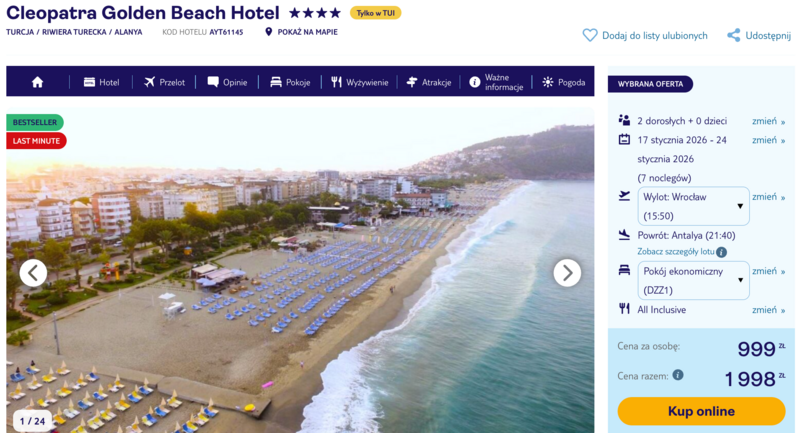This screenshot has height=433, width=800.
Task: Switch to the Wyżywienie tab
Action: 359,82
